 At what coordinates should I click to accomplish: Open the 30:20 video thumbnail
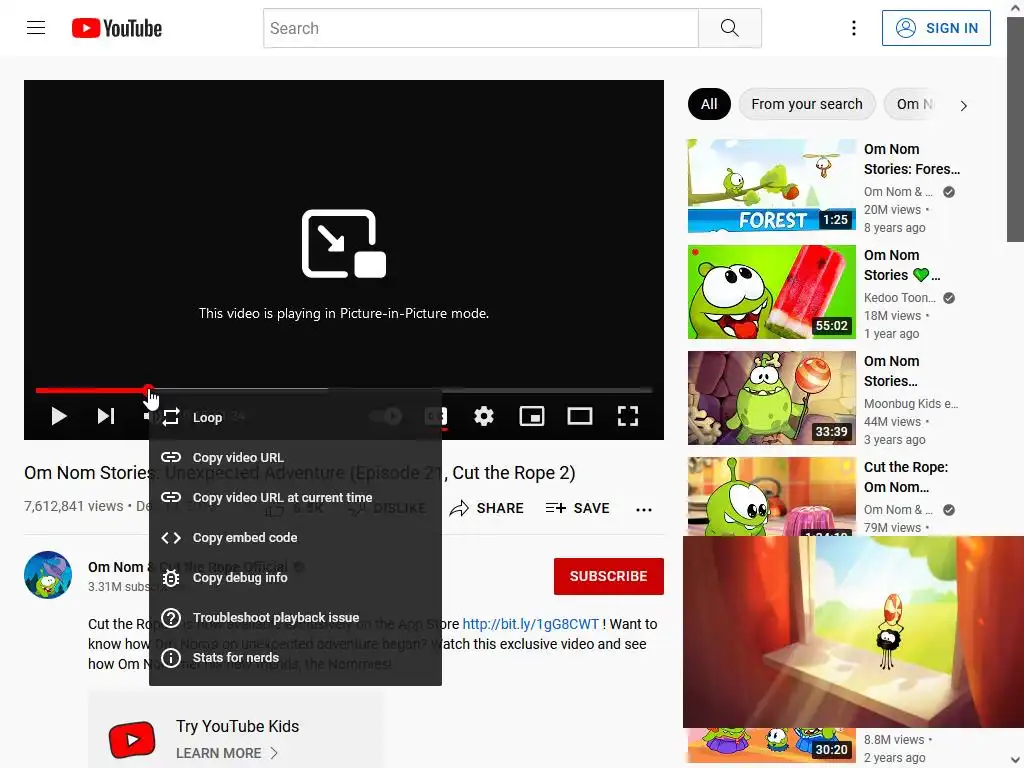771,745
